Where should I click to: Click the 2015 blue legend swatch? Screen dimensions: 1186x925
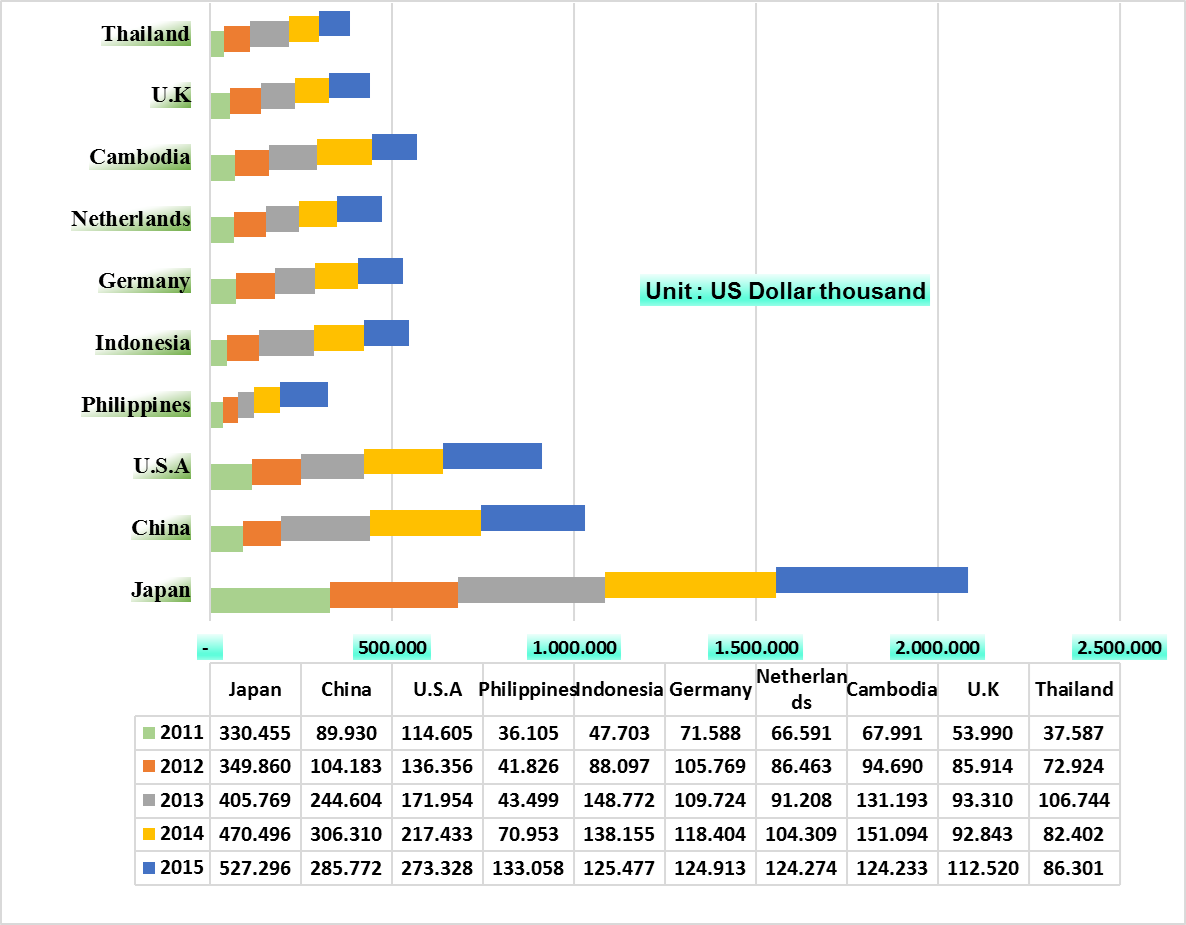pyautogui.click(x=151, y=868)
